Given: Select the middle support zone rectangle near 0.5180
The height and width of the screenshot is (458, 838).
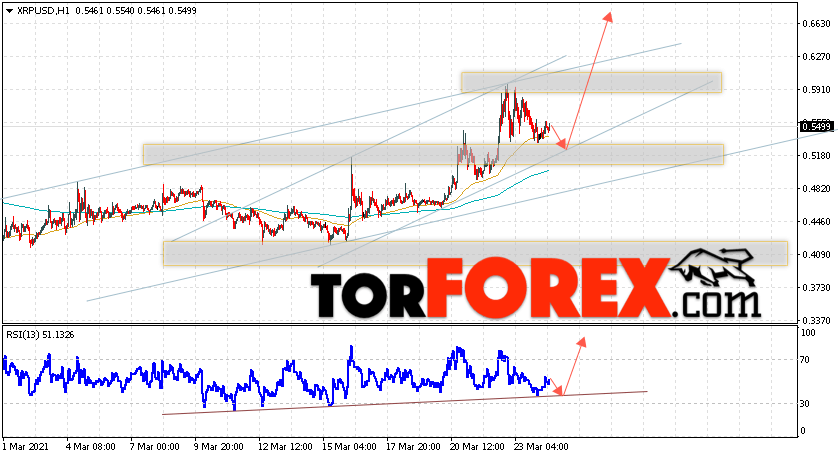Looking at the screenshot, I should (433, 154).
